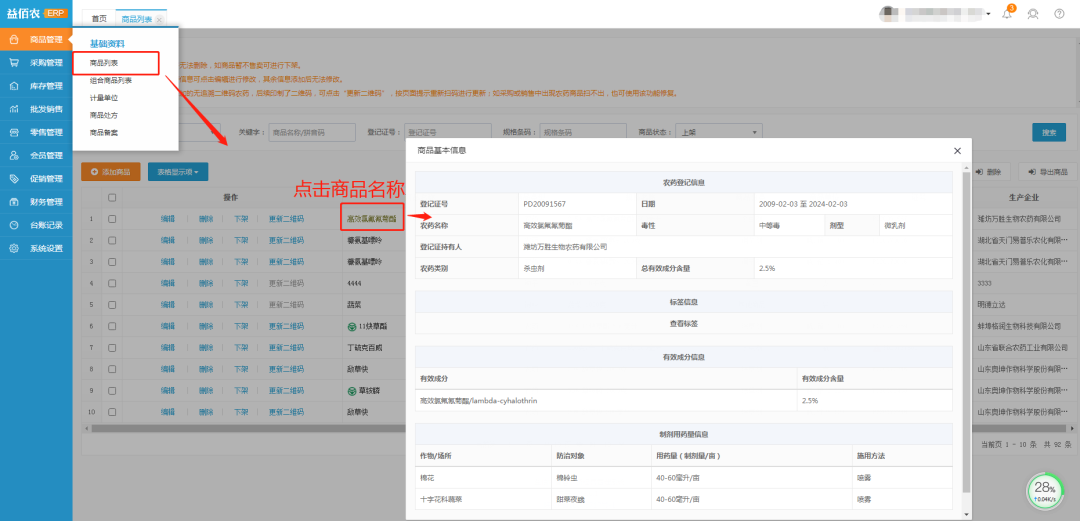Open 零售管理 in the sidebar
The width and height of the screenshot is (1080, 521).
tap(36, 132)
